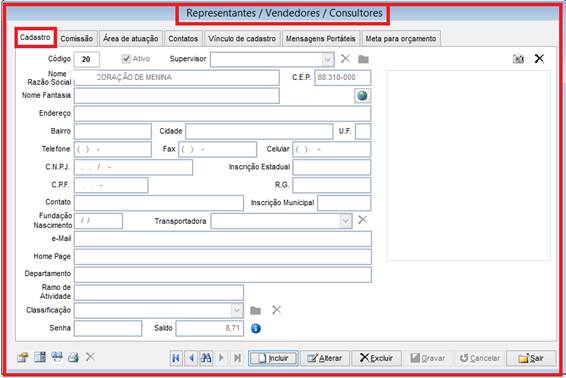This screenshot has height=378, width=566.
Task: Click the grey X icon in bottom-left toolbar
Action: [90, 357]
